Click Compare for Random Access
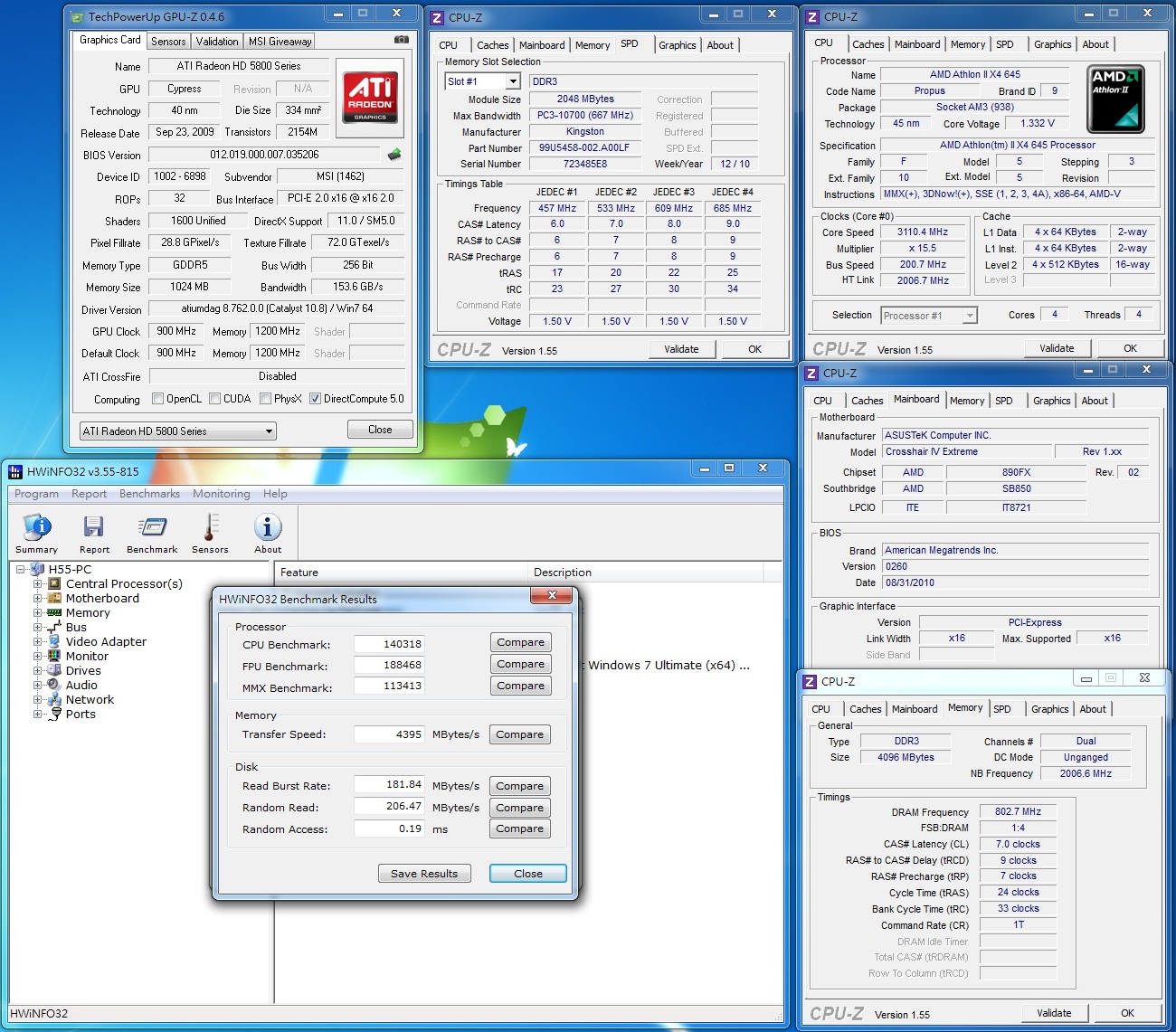The image size is (1176, 1032). (520, 828)
